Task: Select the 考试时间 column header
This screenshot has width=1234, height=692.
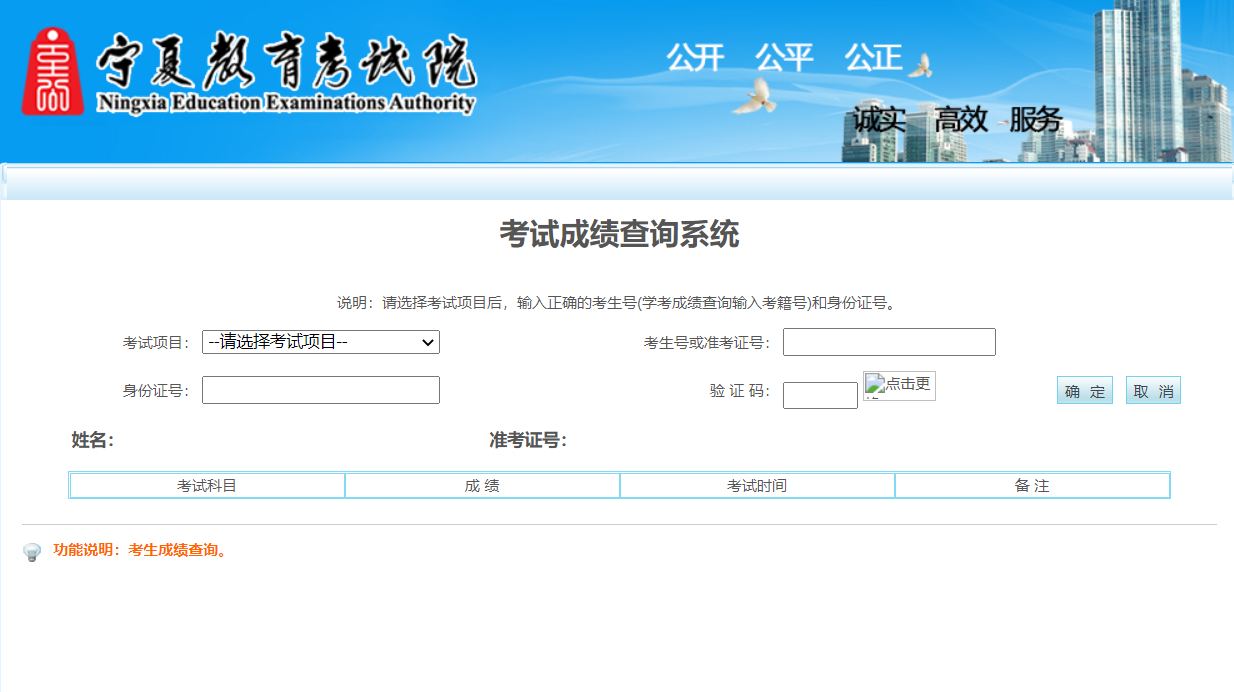Action: pyautogui.click(x=757, y=486)
